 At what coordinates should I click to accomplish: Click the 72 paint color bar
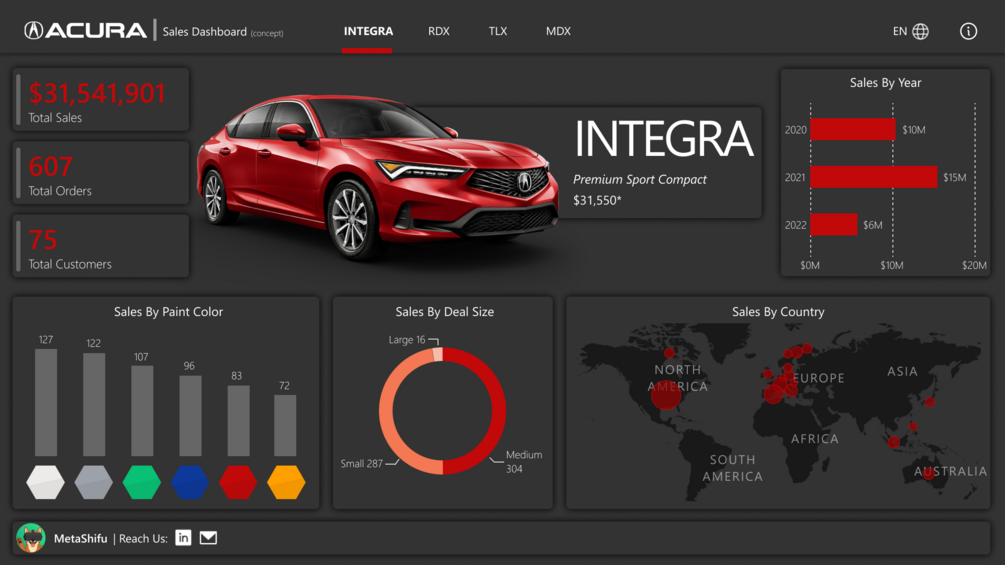[x=285, y=425]
